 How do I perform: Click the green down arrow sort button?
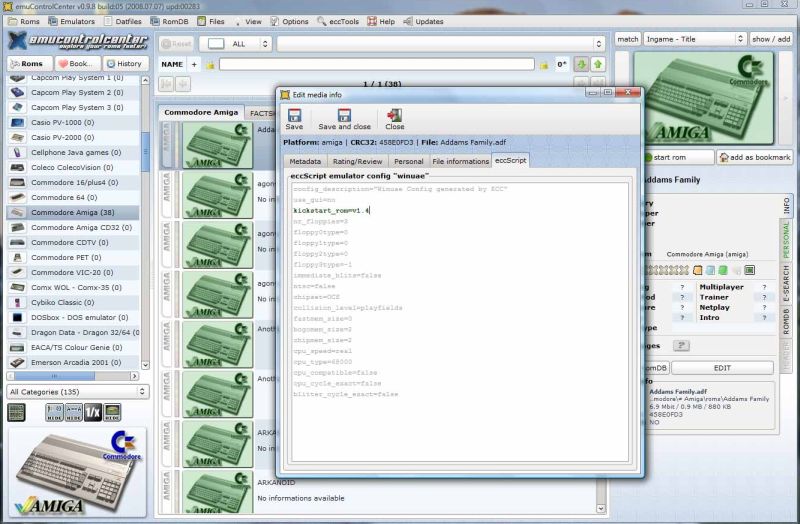(581, 64)
